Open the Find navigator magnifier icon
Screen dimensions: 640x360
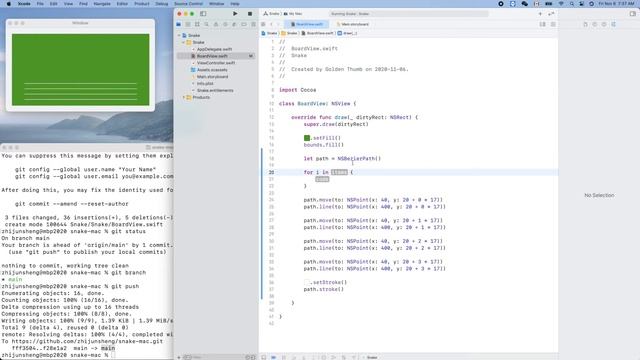[x=207, y=24]
